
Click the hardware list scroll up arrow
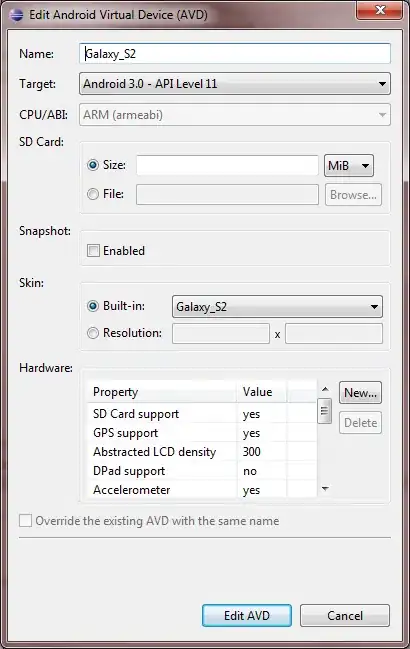[x=325, y=389]
